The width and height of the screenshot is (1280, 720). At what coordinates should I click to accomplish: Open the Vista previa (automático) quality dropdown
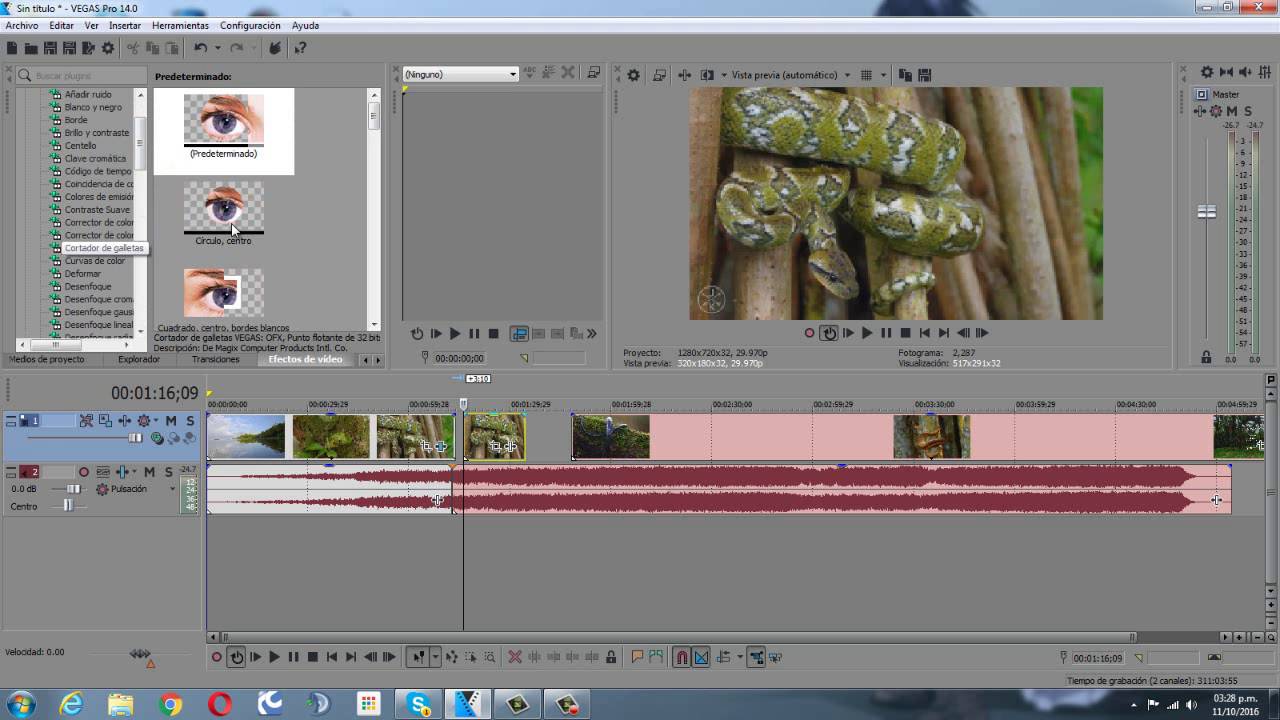[791, 75]
